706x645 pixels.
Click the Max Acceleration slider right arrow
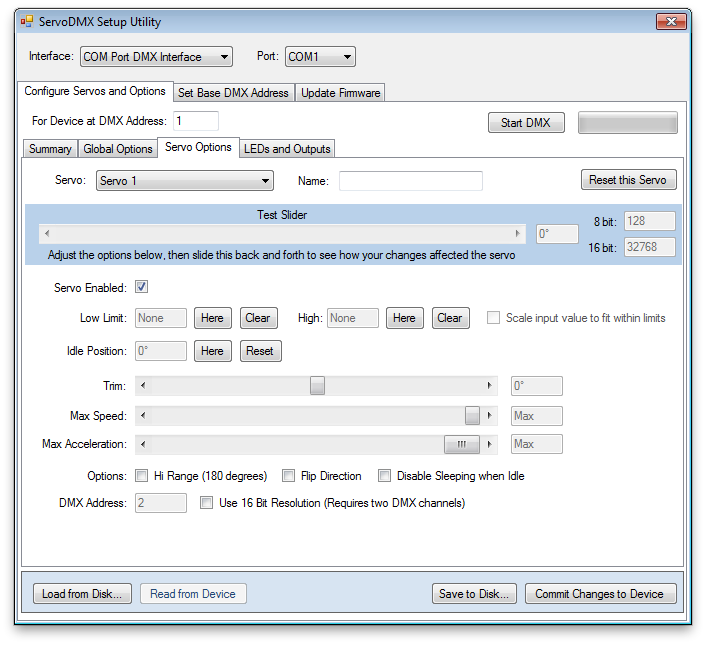click(490, 444)
